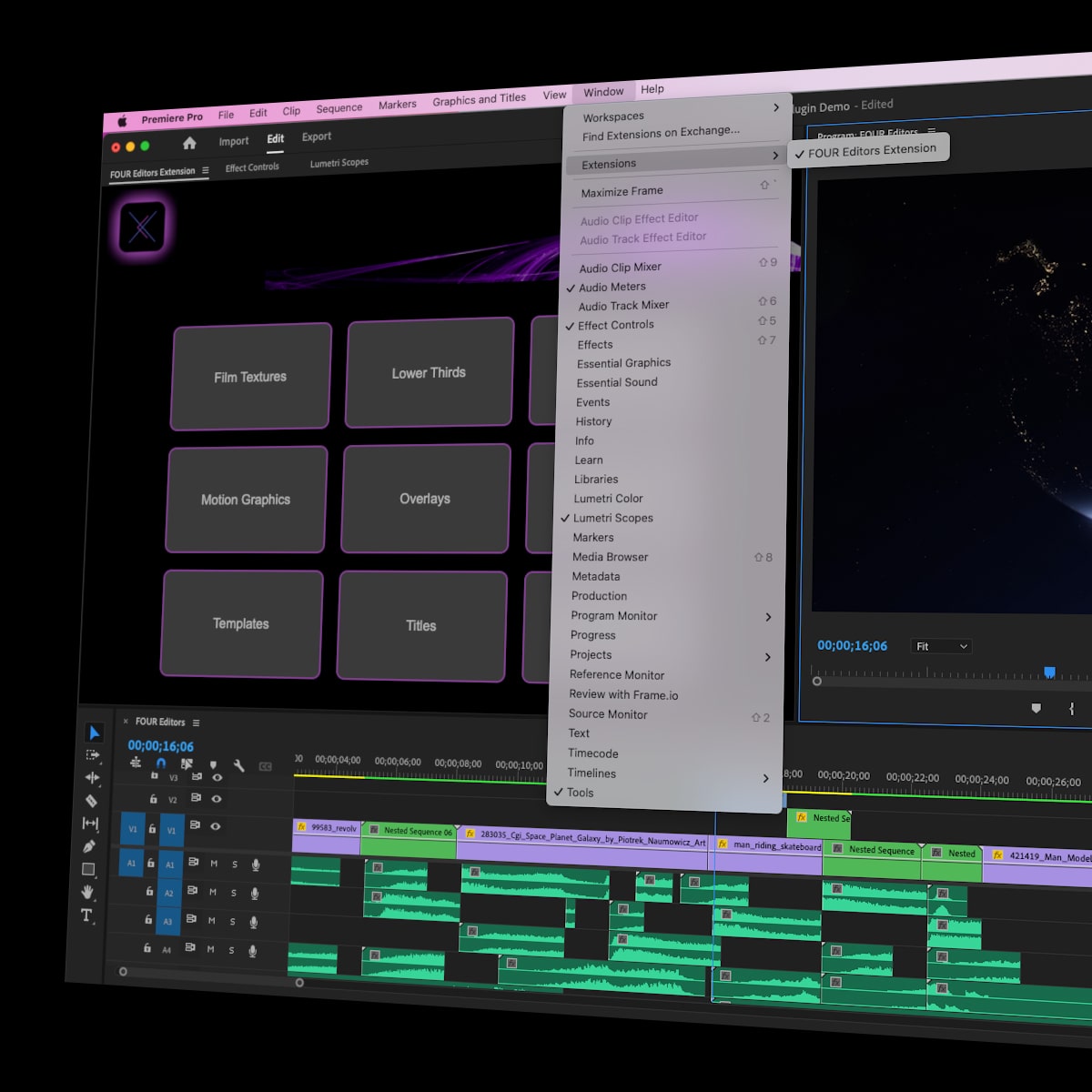Switch to the Effect Controls tab
The width and height of the screenshot is (1092, 1092).
tap(252, 167)
